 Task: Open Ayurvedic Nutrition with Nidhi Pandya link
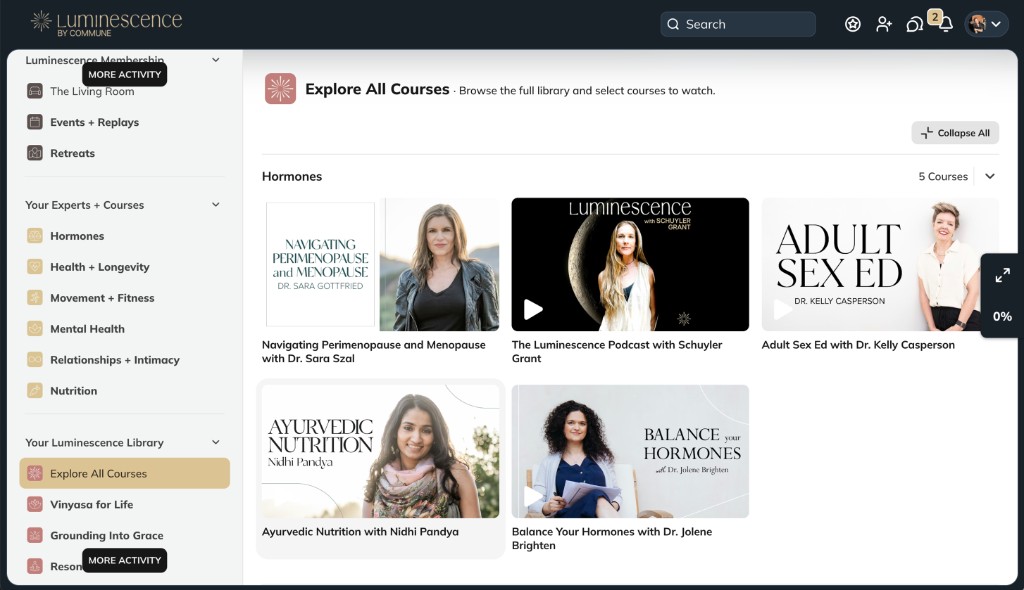pos(360,532)
